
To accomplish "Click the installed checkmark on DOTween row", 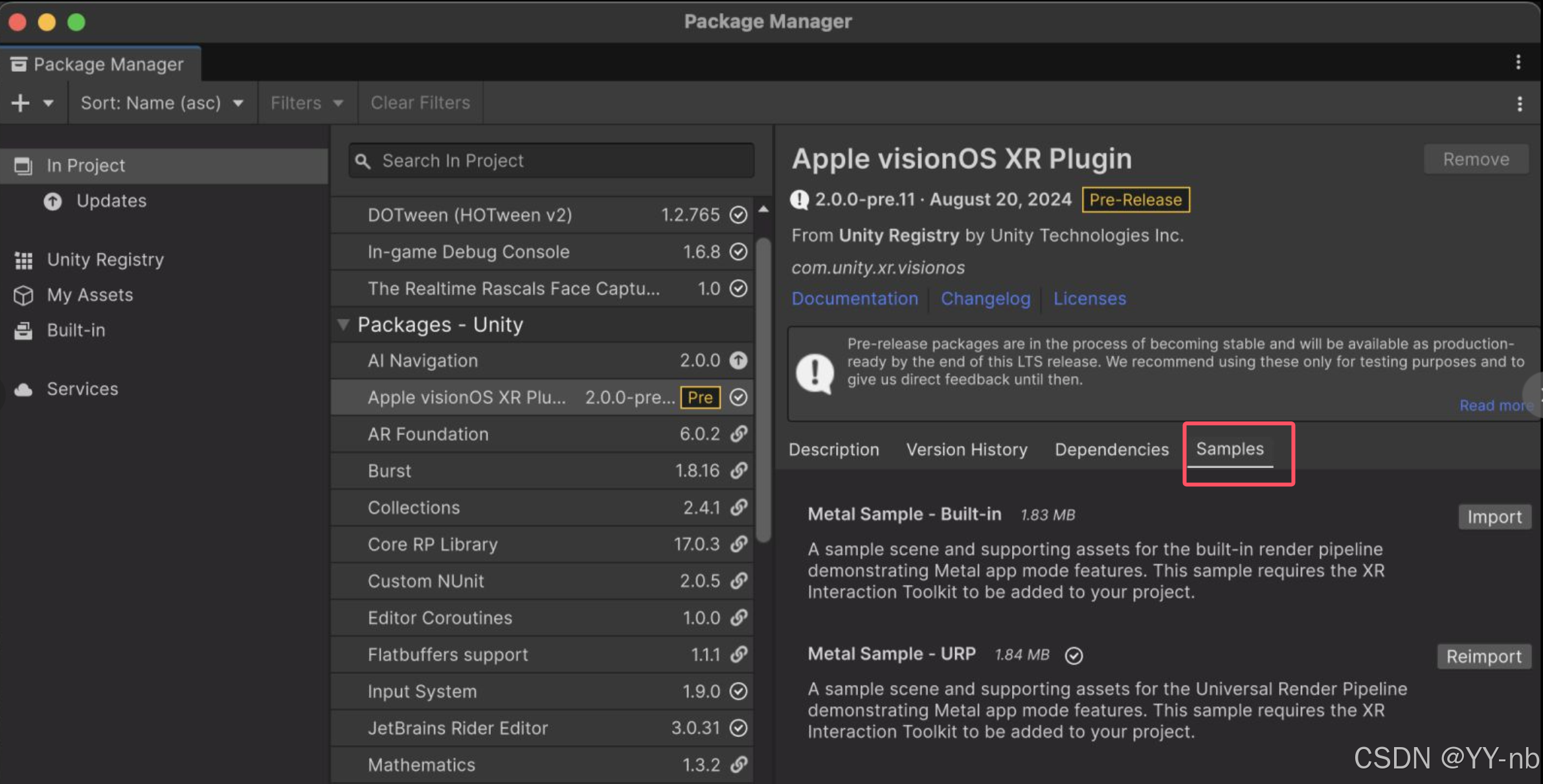I will coord(738,215).
